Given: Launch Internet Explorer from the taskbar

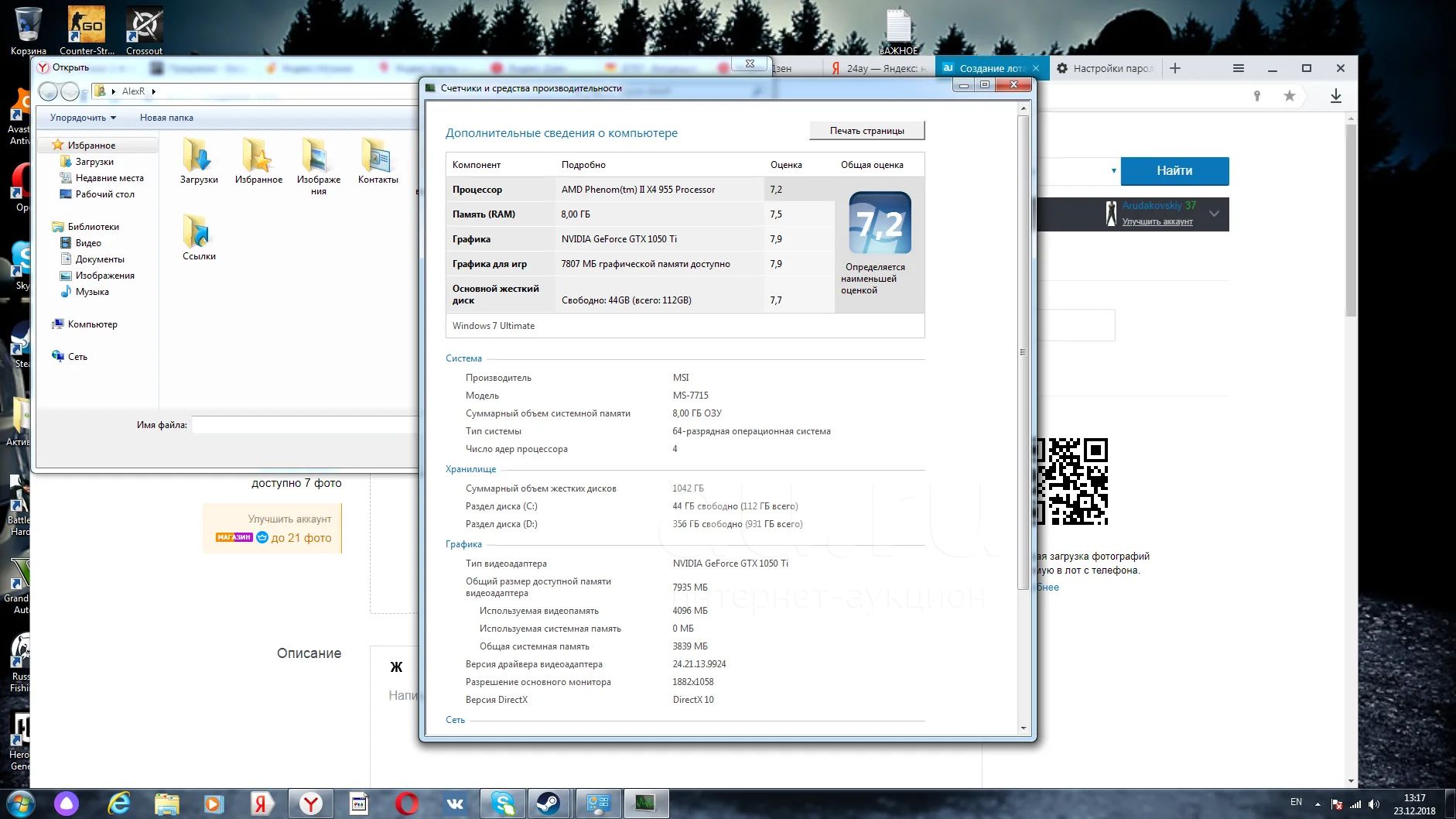Looking at the screenshot, I should (x=118, y=804).
